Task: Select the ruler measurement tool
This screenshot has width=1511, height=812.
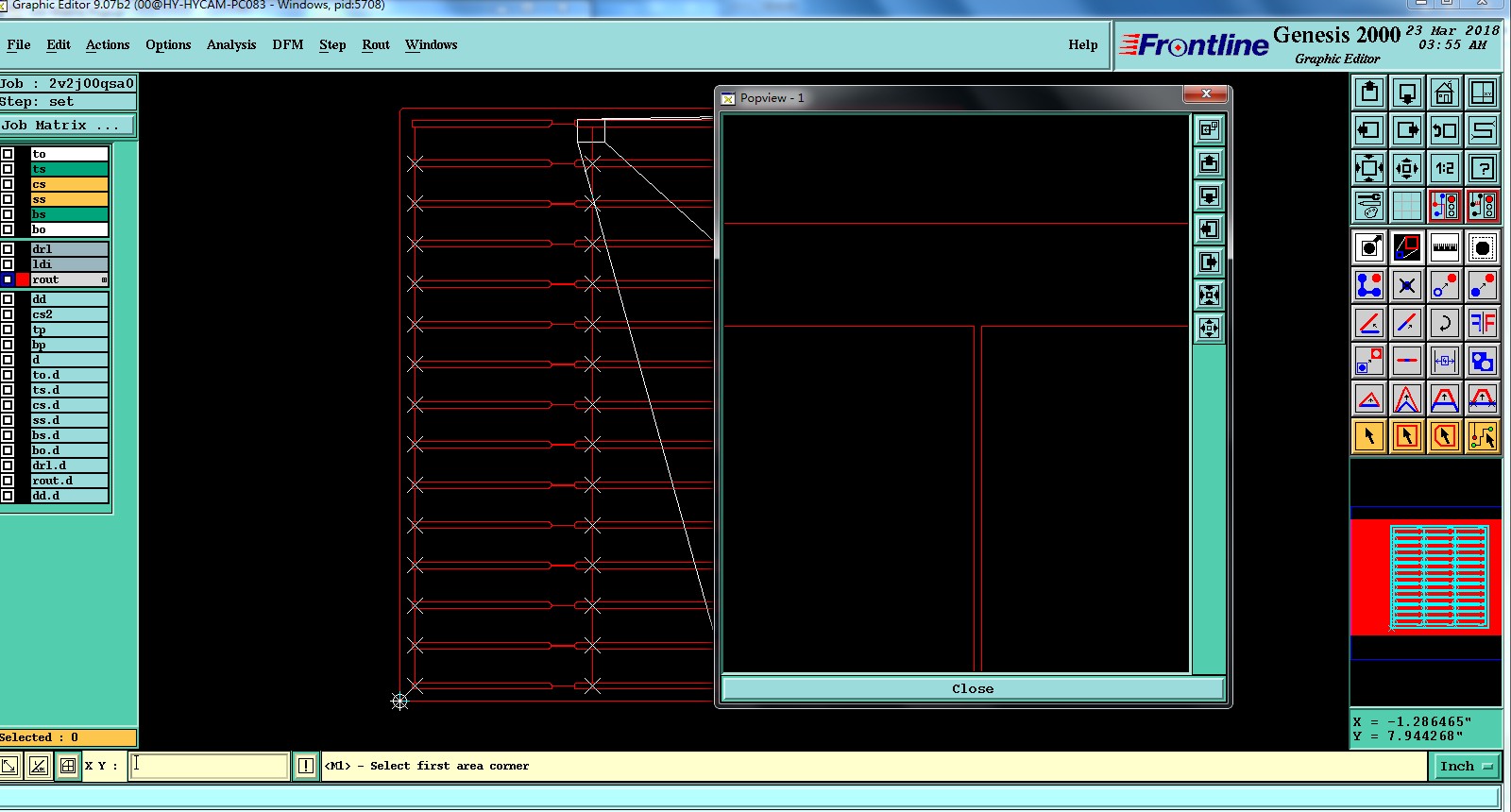Action: [1445, 247]
